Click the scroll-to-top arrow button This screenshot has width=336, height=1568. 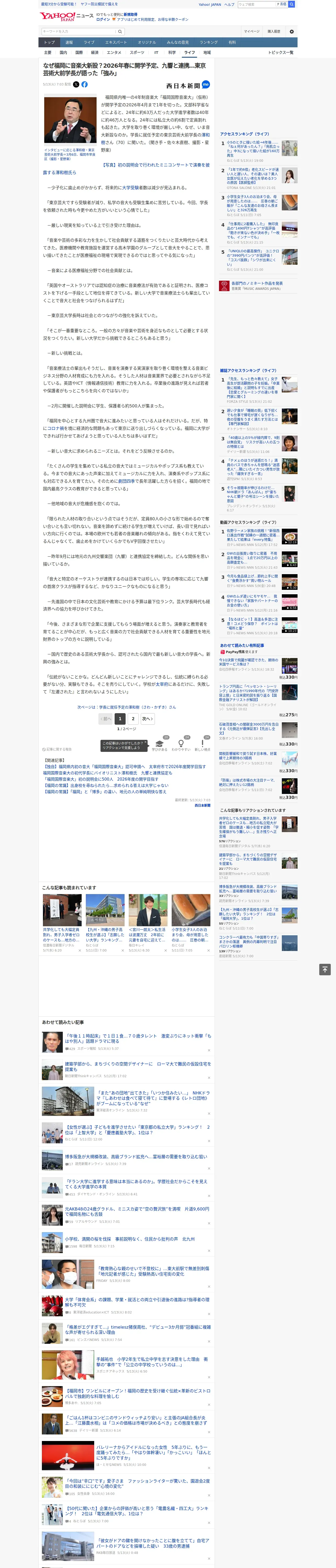point(325,969)
